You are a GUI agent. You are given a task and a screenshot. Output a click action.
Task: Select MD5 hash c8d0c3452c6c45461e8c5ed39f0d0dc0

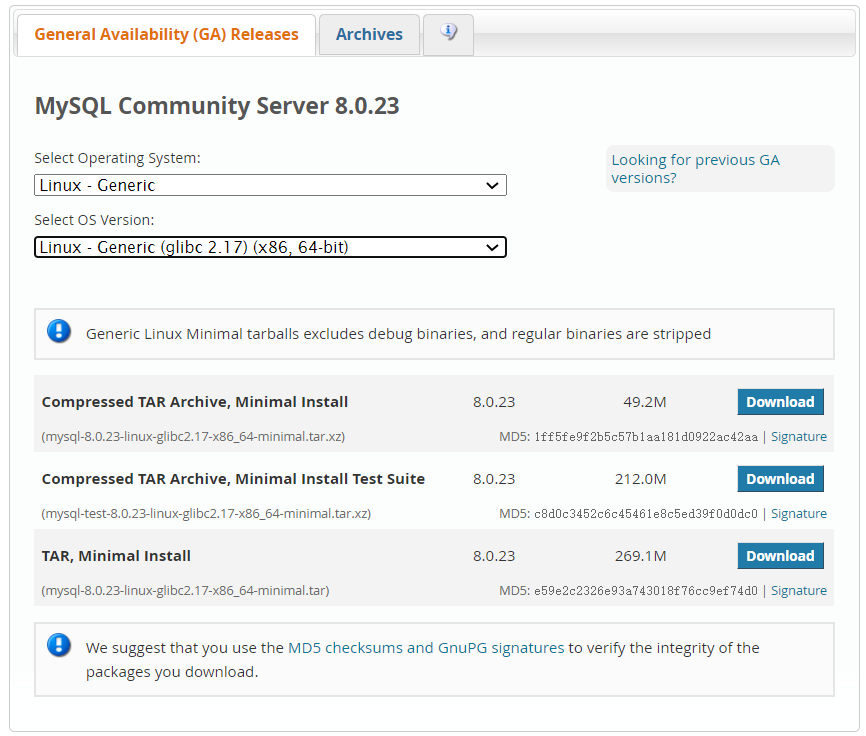click(x=646, y=513)
